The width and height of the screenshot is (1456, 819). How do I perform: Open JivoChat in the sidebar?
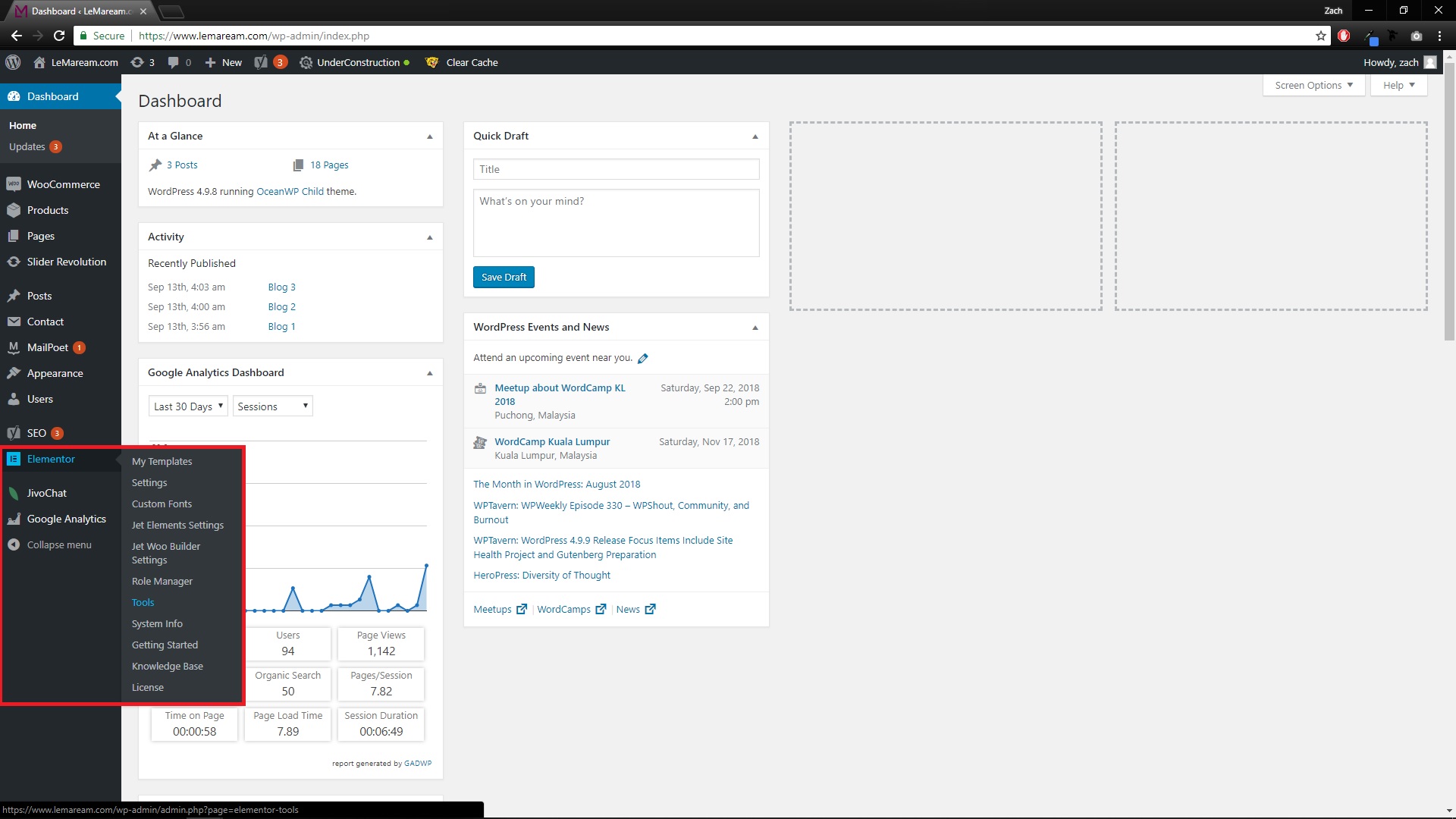[61, 493]
